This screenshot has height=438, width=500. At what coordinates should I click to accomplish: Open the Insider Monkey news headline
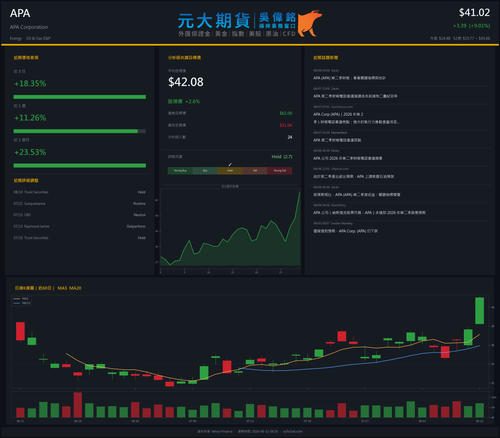[345, 231]
